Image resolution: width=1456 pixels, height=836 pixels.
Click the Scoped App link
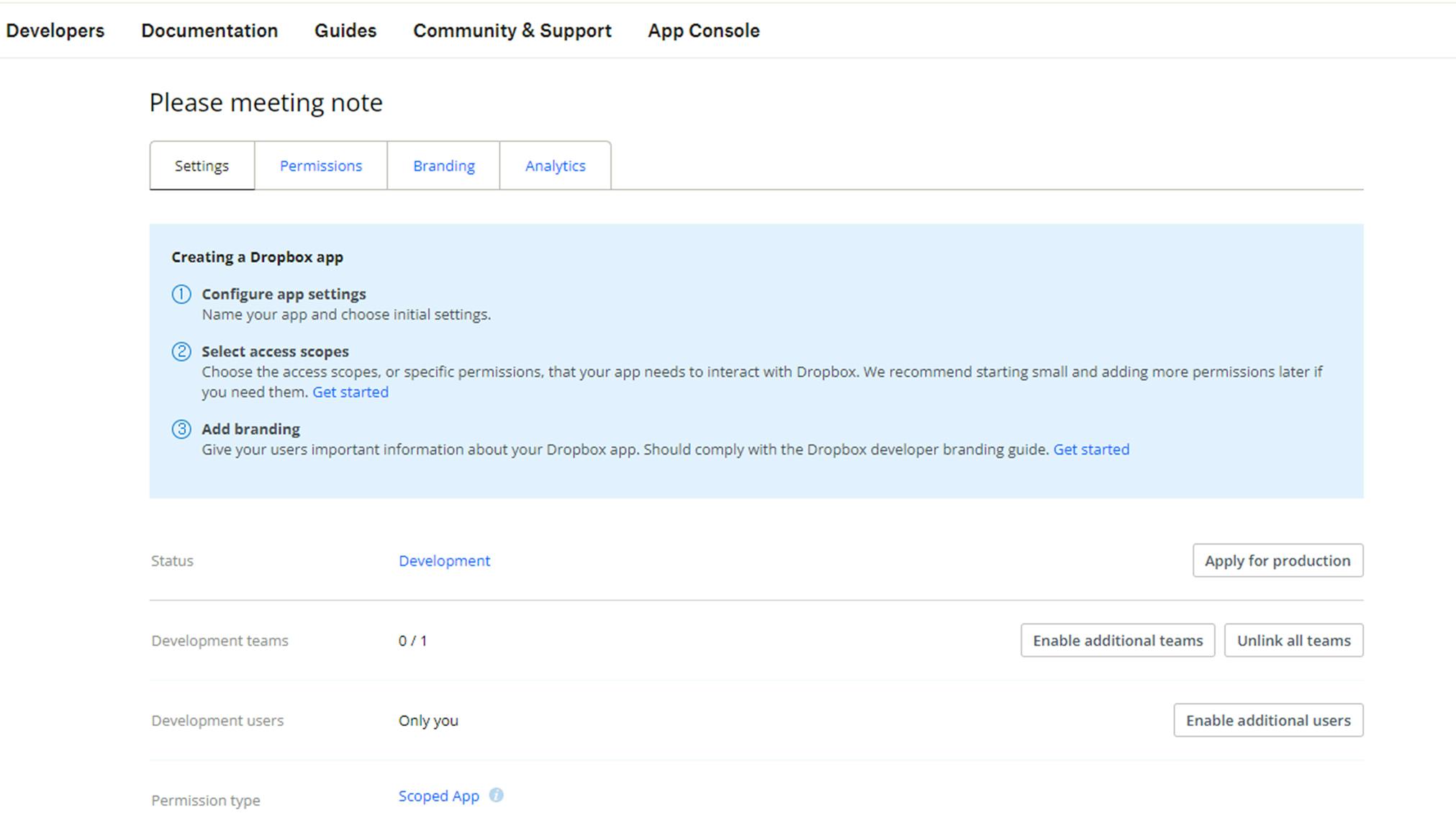point(438,796)
